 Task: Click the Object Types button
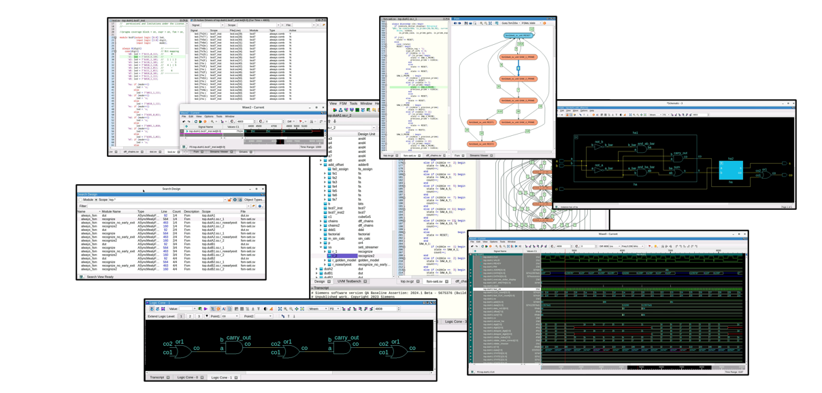click(253, 200)
